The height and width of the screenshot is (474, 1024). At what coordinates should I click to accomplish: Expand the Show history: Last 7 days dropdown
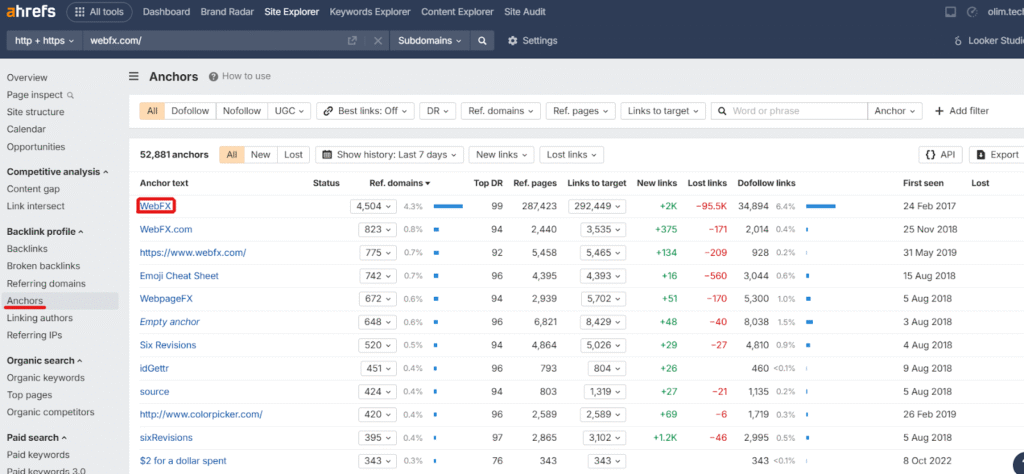(x=389, y=155)
